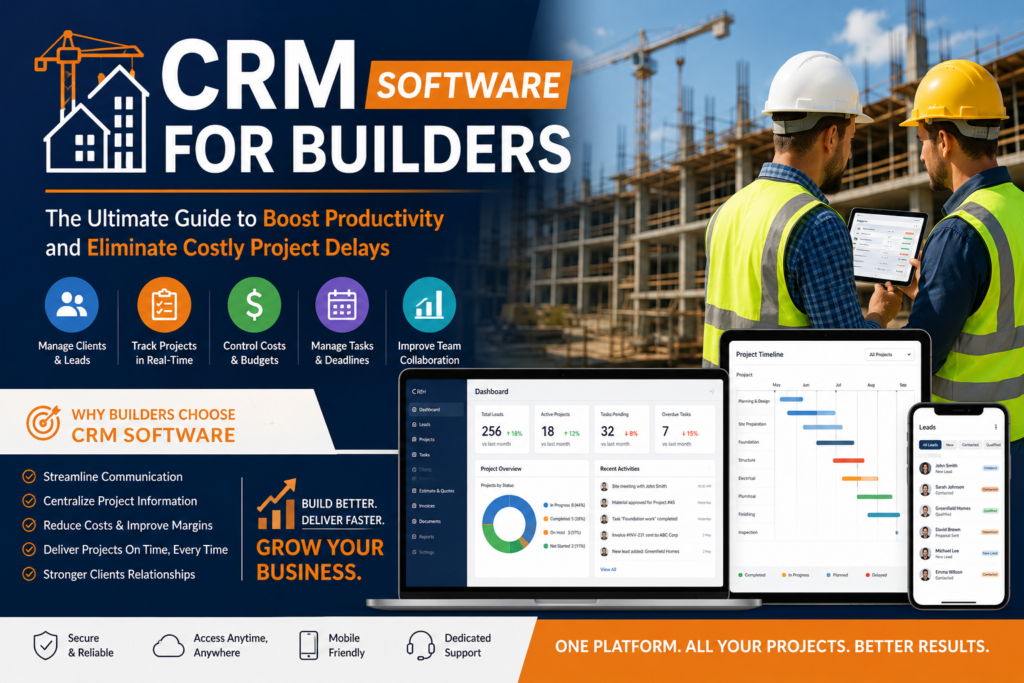
Task: Click the Total Leads 256 card
Action: (502, 429)
